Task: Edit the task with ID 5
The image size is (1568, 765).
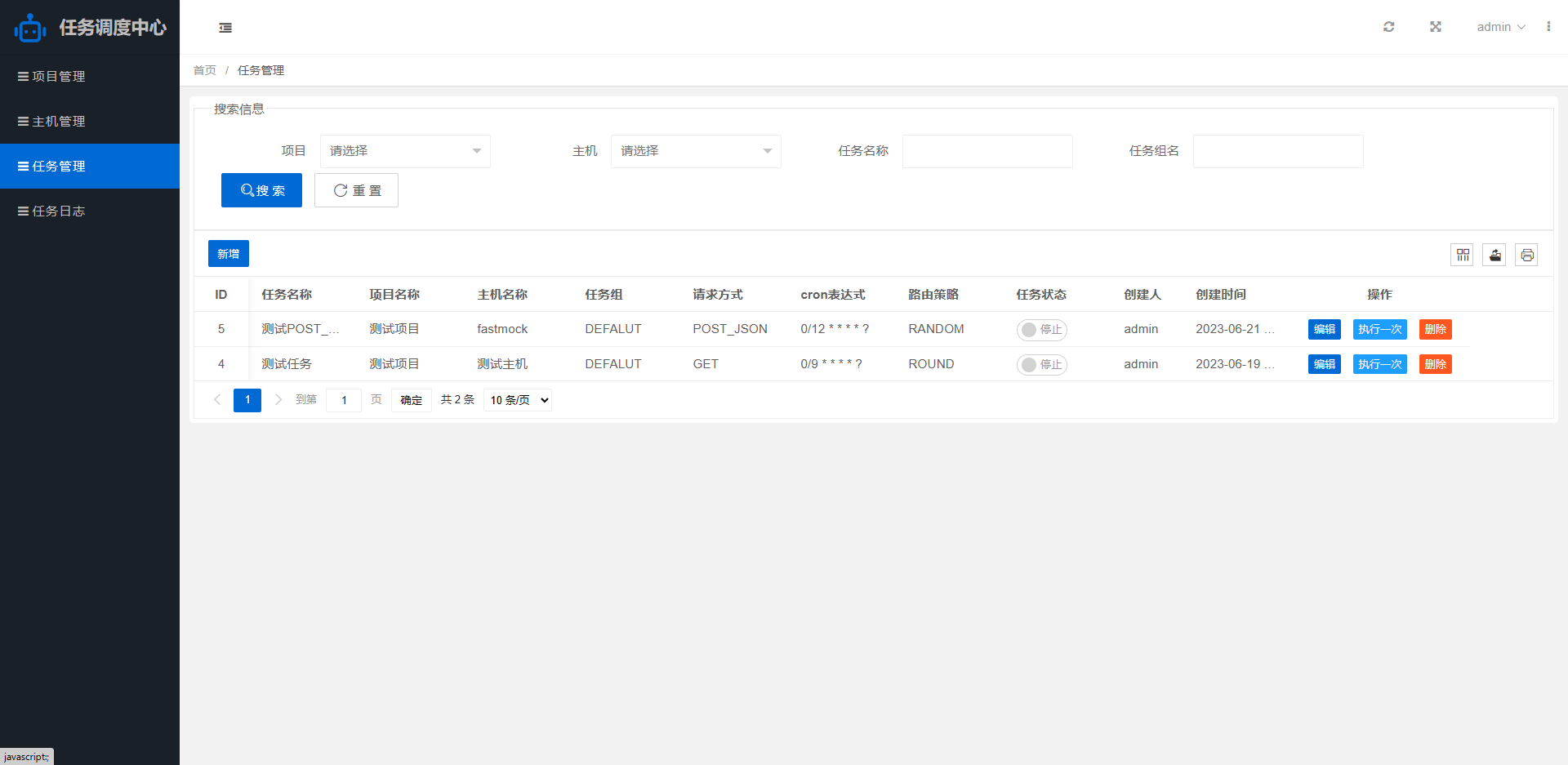Action: coord(1324,330)
